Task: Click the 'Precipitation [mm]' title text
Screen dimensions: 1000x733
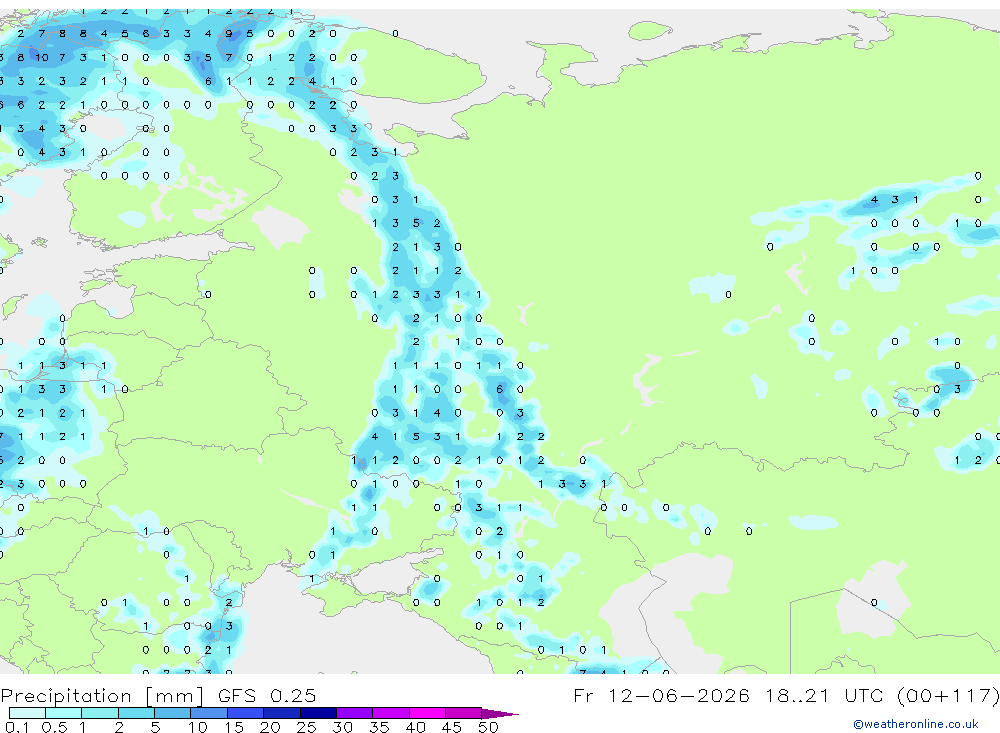Action: (102, 695)
